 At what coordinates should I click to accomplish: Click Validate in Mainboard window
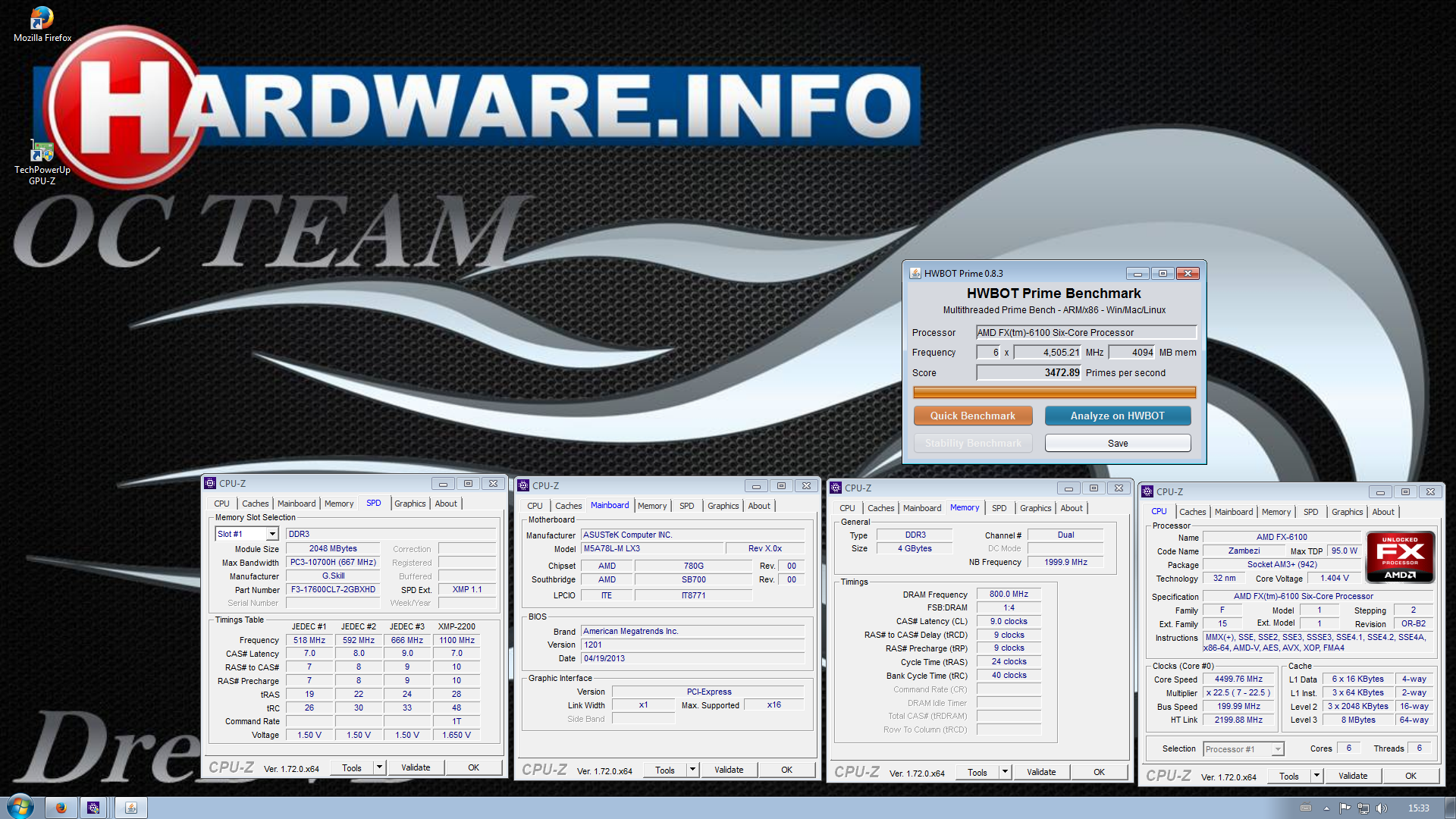pyautogui.click(x=729, y=770)
